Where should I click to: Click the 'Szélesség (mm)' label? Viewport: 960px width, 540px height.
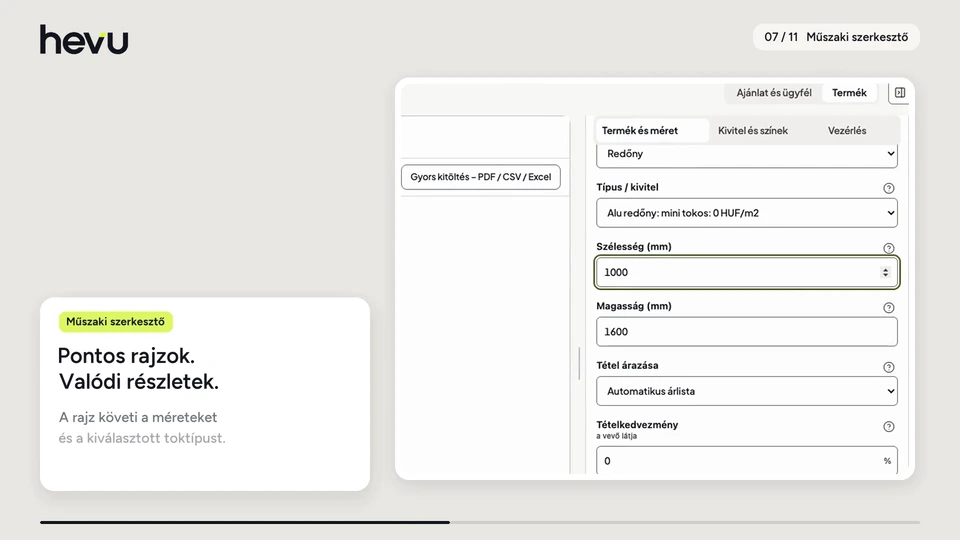[634, 246]
